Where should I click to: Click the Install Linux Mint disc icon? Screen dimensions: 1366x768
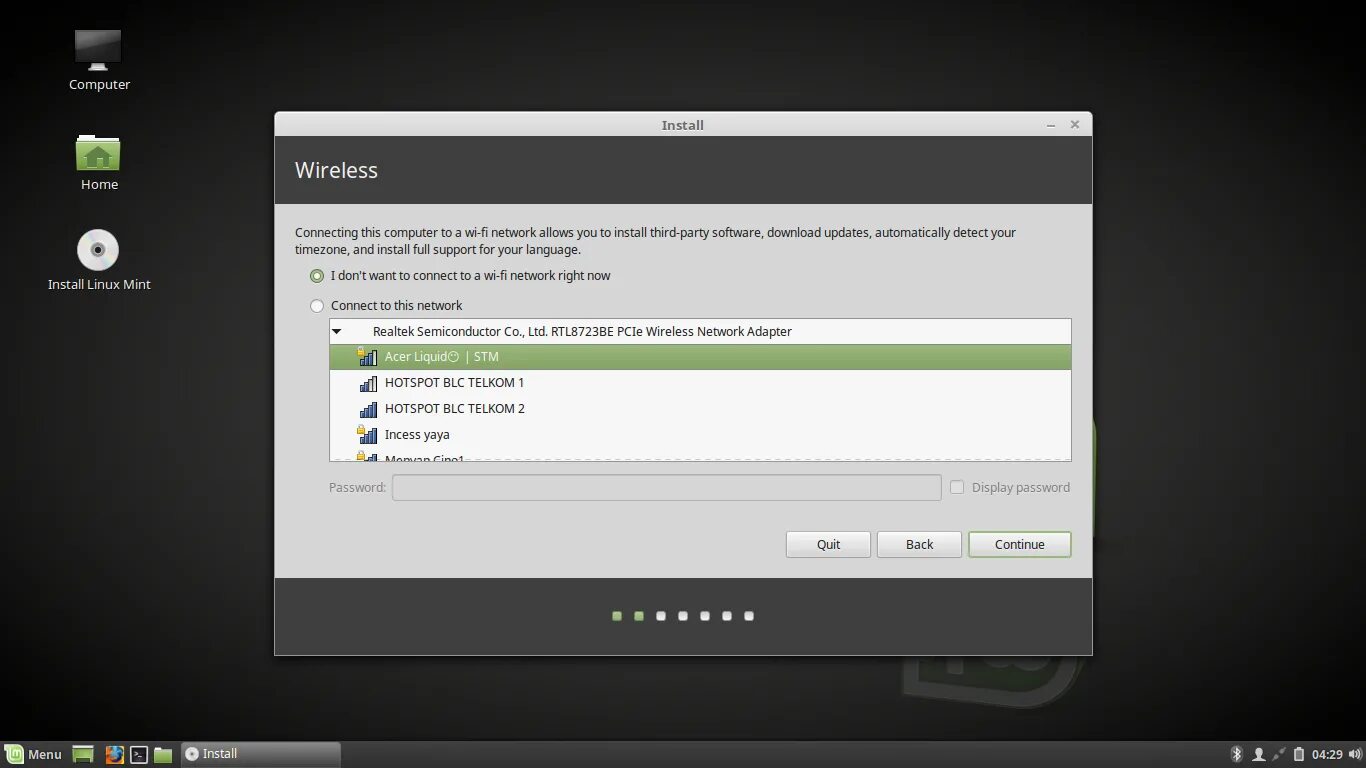pyautogui.click(x=98, y=250)
